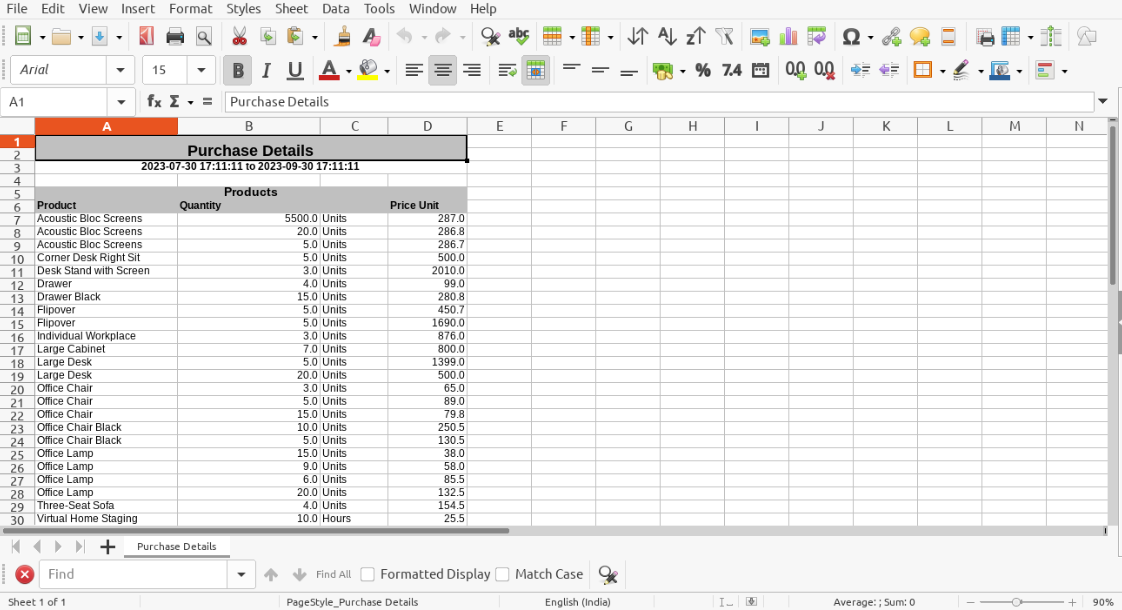1122x610 pixels.
Task: Click the zoom slider in status bar
Action: point(1016,602)
